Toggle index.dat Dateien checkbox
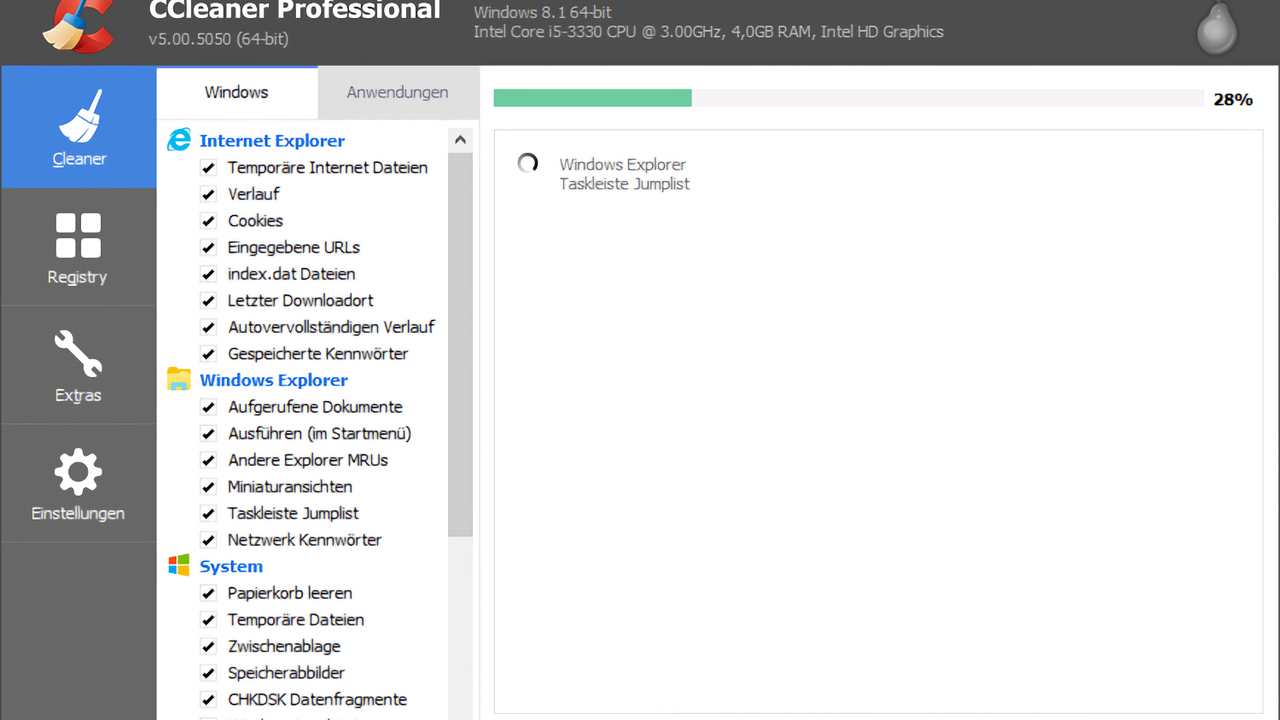The image size is (1280, 720). (x=208, y=274)
